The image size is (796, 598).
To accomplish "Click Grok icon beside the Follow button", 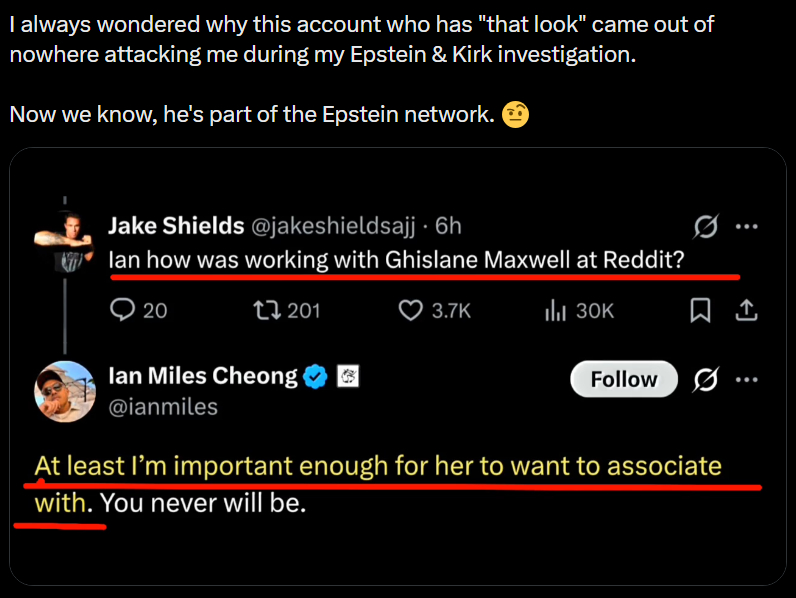I will [705, 379].
